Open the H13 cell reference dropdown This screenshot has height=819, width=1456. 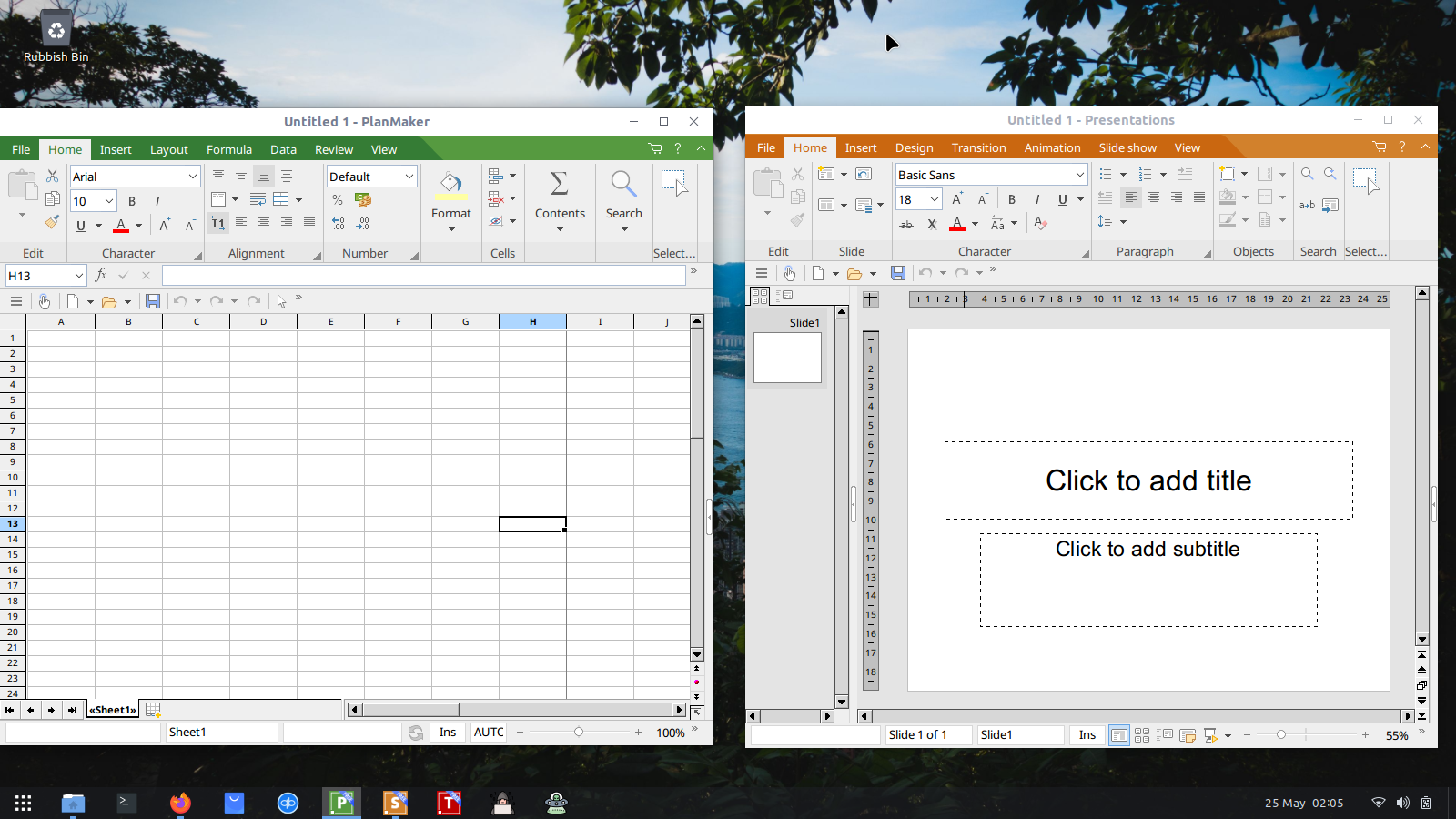click(78, 276)
